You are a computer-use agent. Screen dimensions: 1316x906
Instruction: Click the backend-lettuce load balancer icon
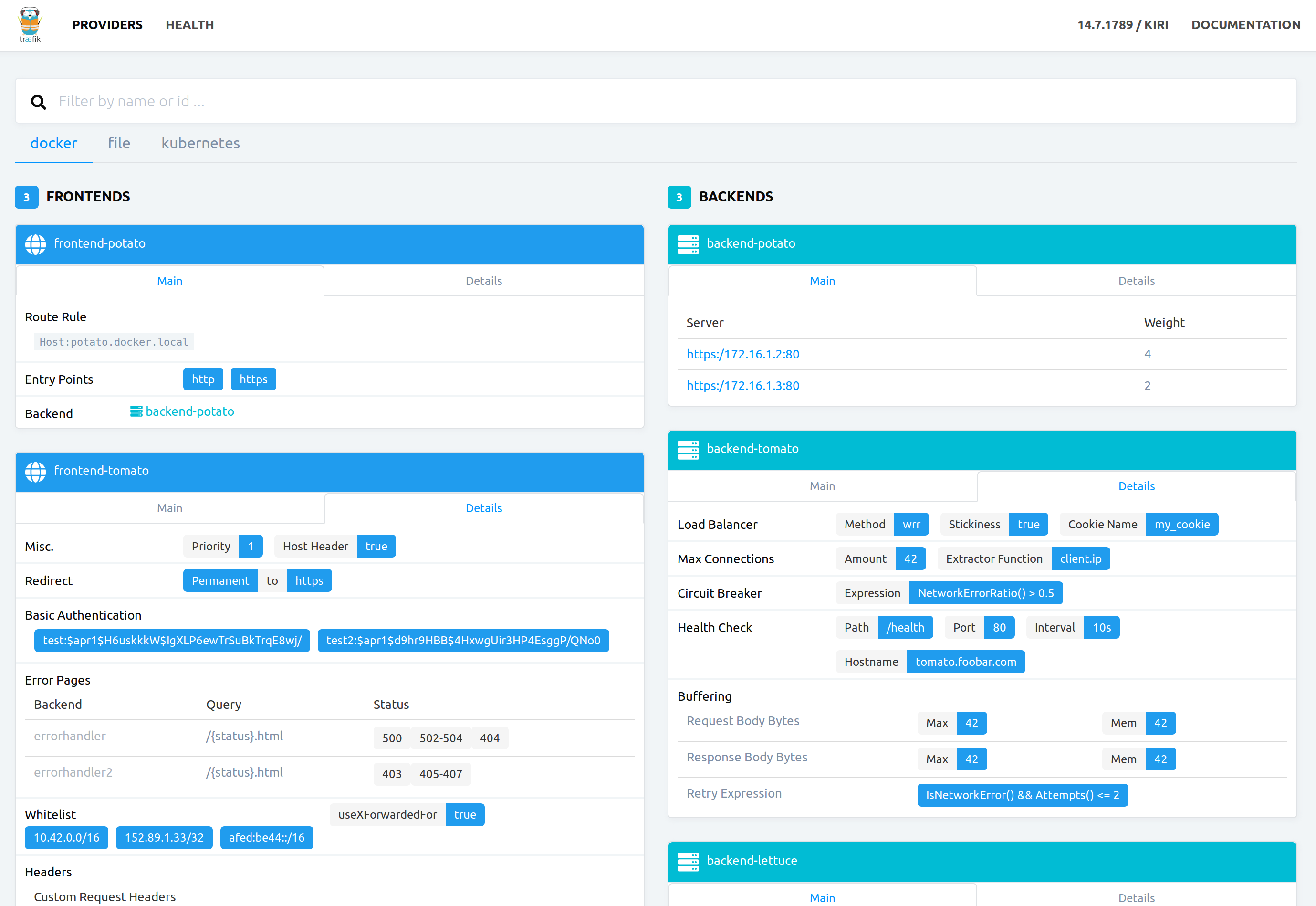pyautogui.click(x=687, y=861)
